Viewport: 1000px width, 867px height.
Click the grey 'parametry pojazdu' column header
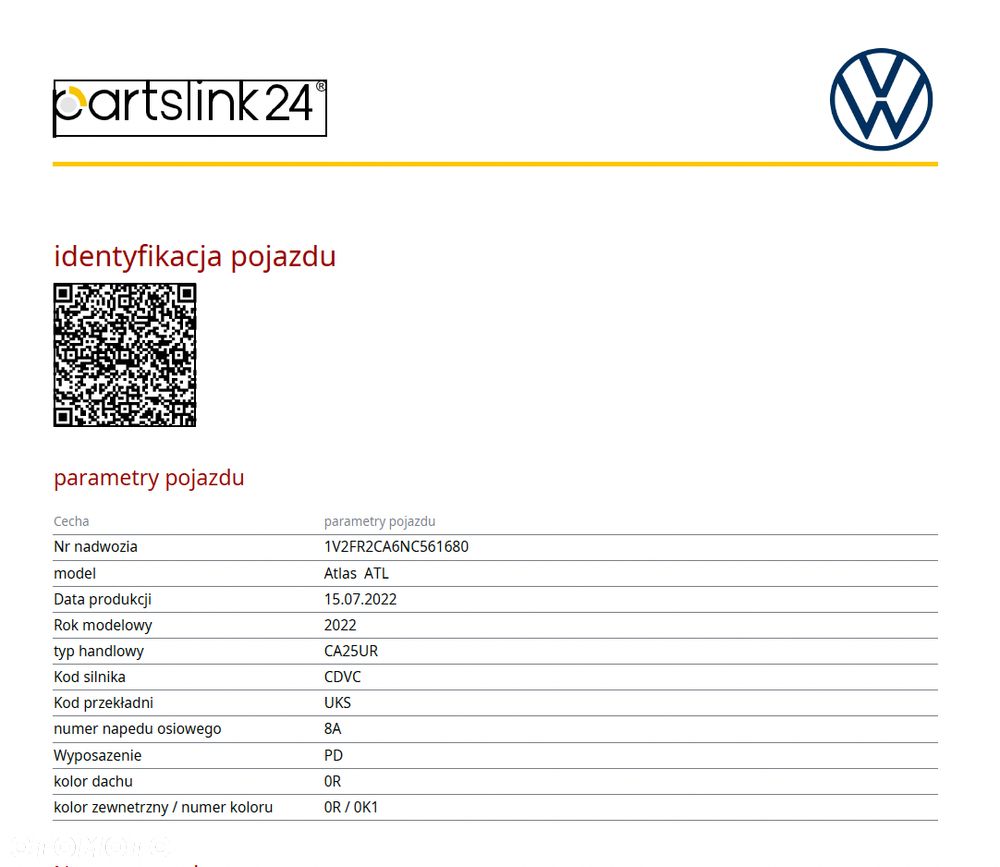coord(379,521)
